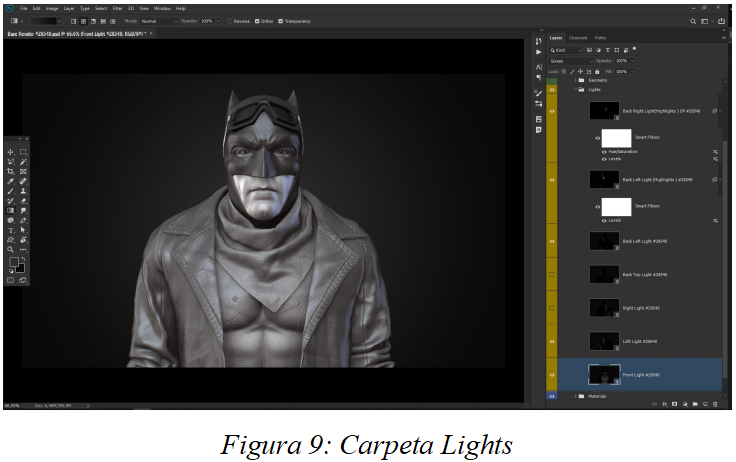Select the Zoom magnifier tool

click(x=10, y=249)
